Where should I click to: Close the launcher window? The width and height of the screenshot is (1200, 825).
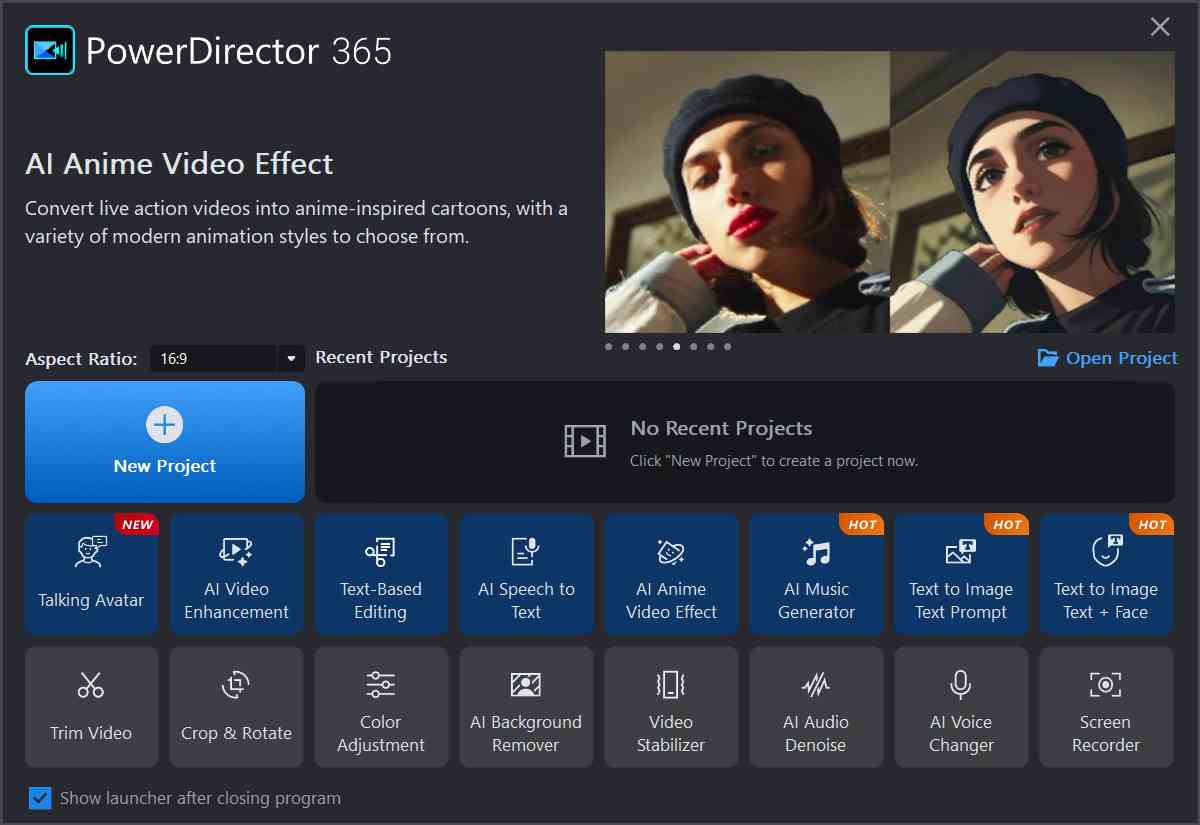pyautogui.click(x=1160, y=27)
